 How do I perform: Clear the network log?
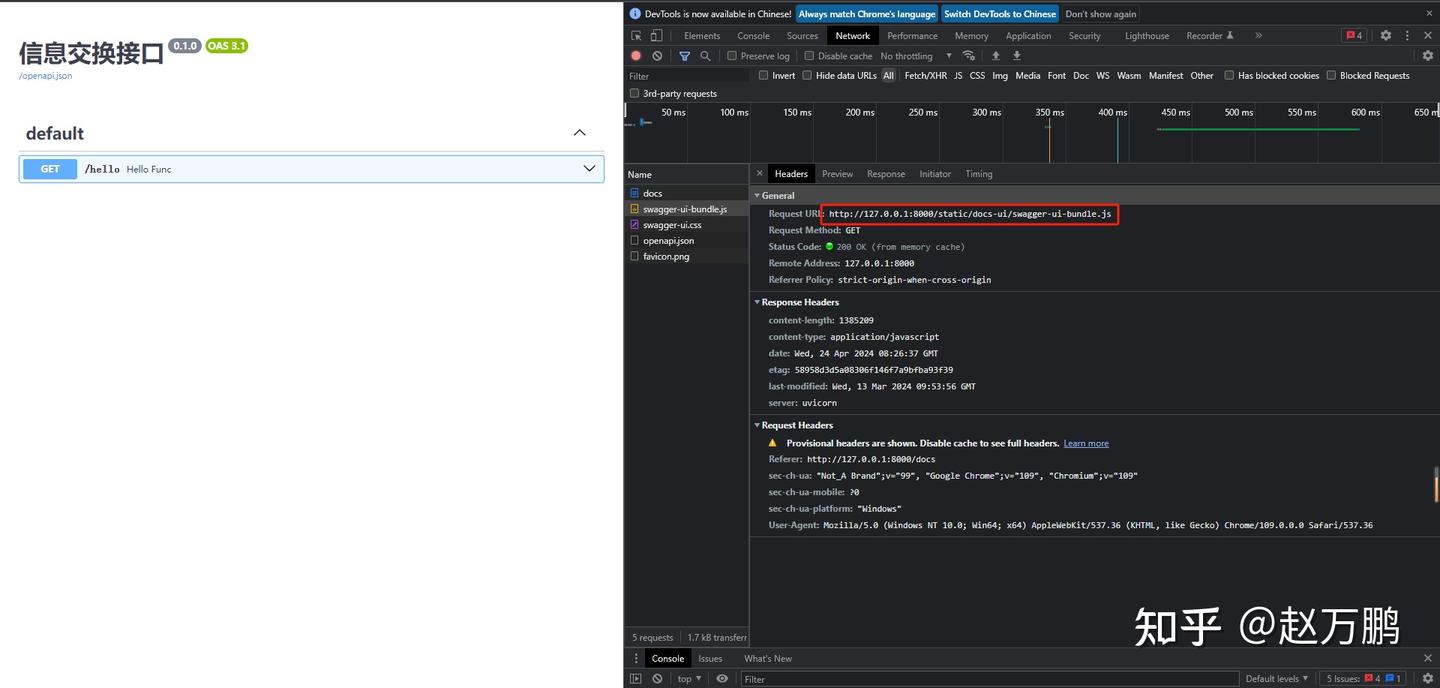tap(657, 56)
